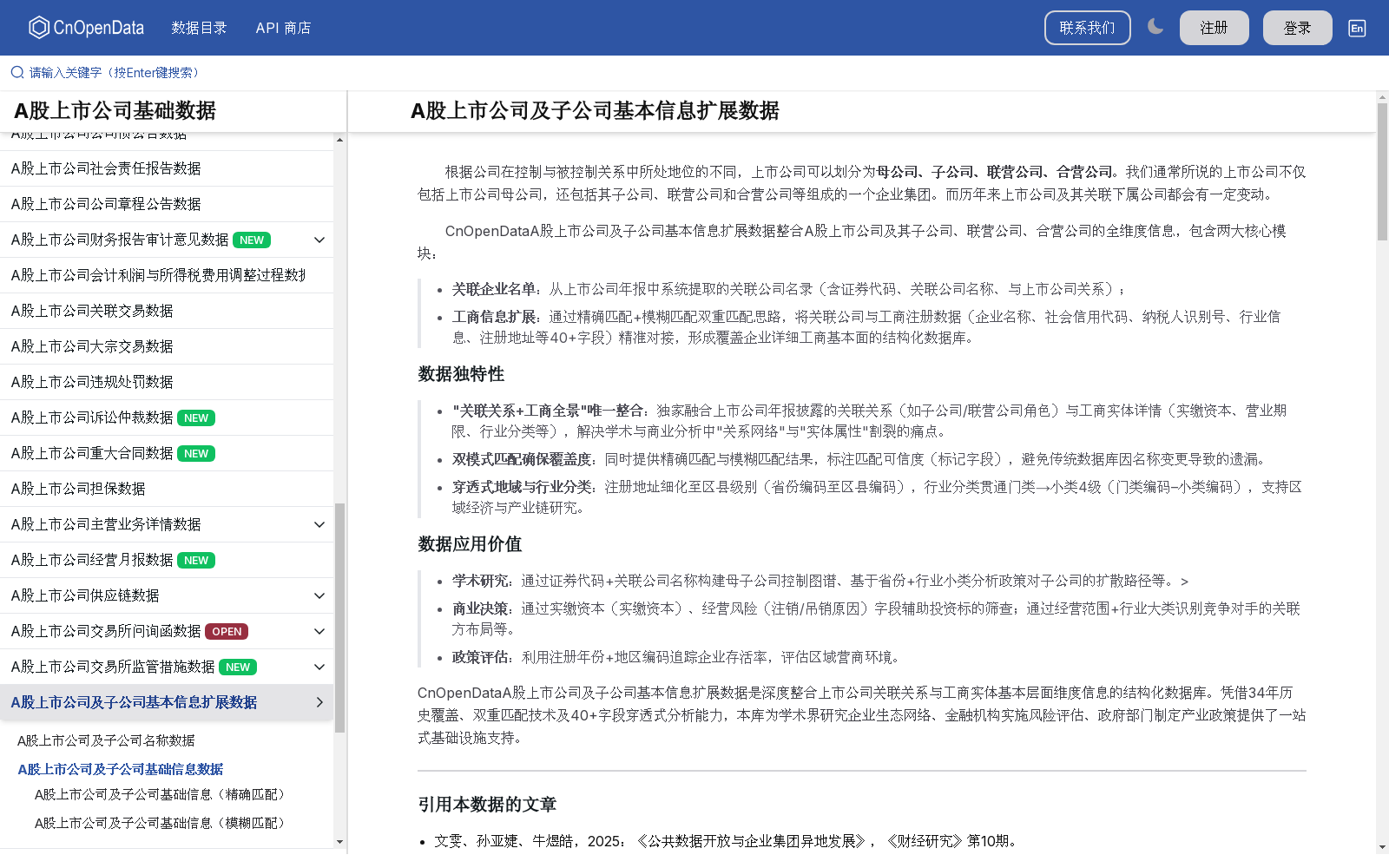The image size is (1389, 868).
Task: Open A股上市公司及子公司基础信息（精确匹配）
Action: click(x=162, y=794)
